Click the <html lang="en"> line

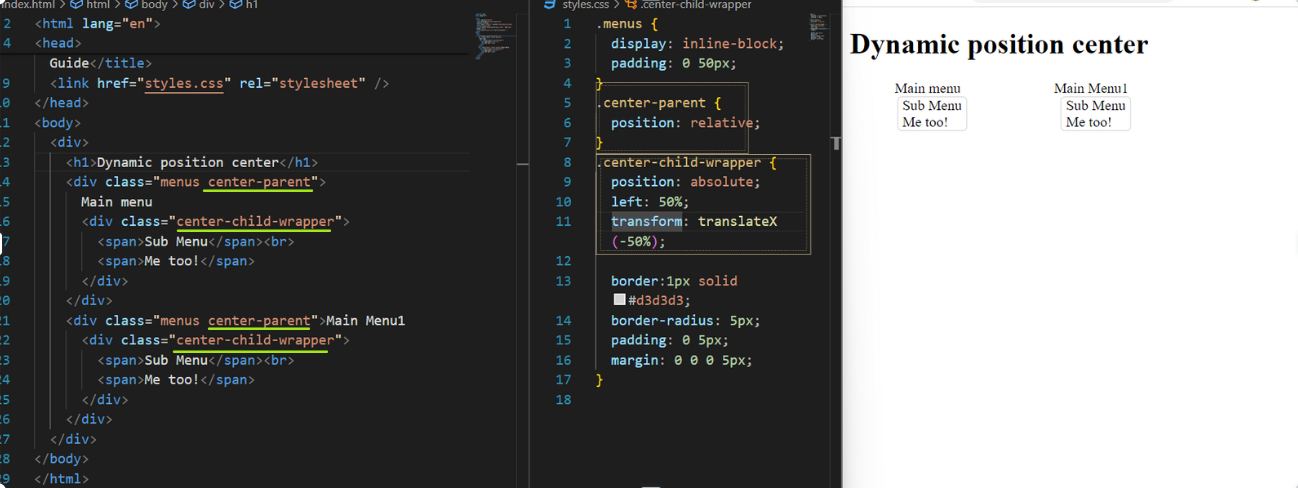click(x=97, y=23)
